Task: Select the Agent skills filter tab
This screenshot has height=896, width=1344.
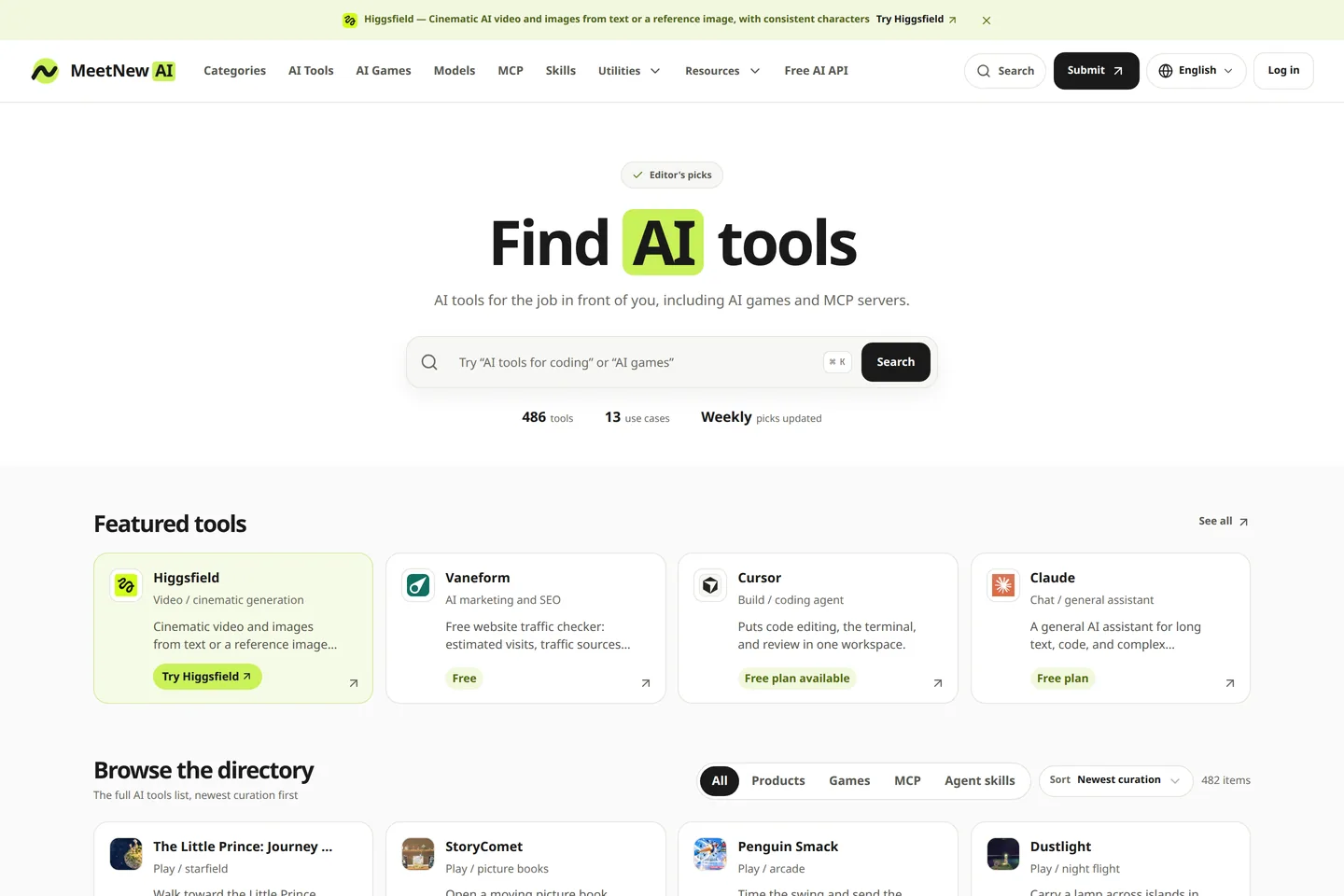Action: (980, 781)
